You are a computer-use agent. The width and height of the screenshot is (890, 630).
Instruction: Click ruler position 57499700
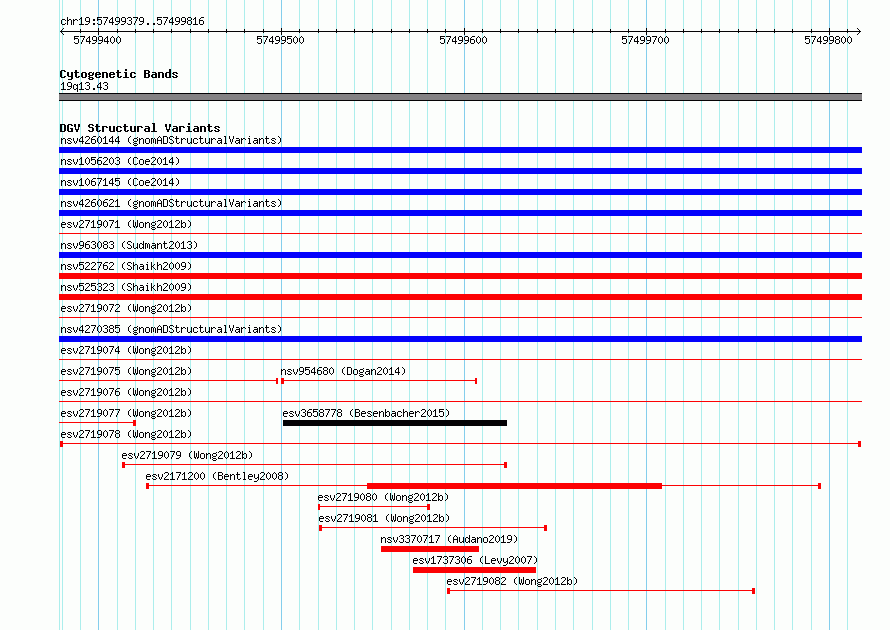[x=645, y=40]
